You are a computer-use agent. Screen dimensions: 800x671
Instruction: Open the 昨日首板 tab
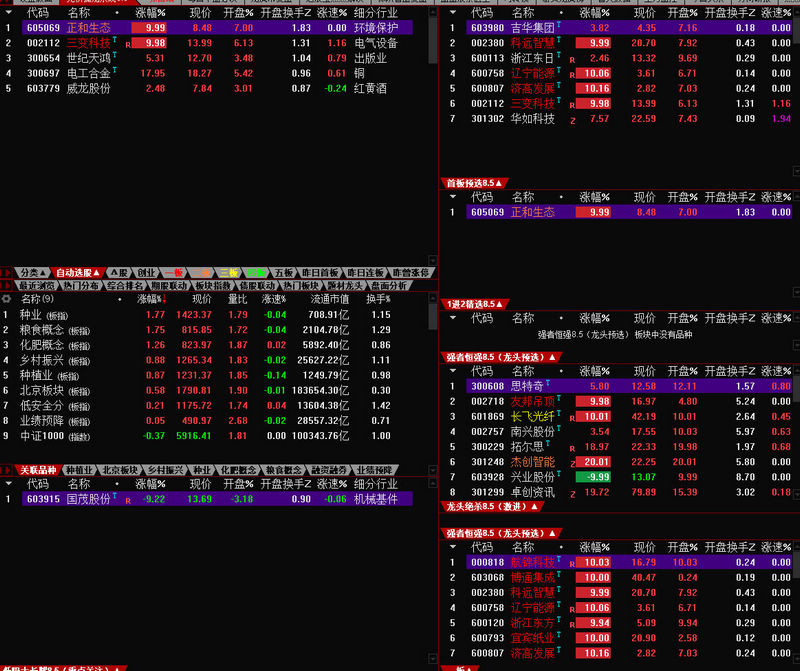[x=320, y=273]
